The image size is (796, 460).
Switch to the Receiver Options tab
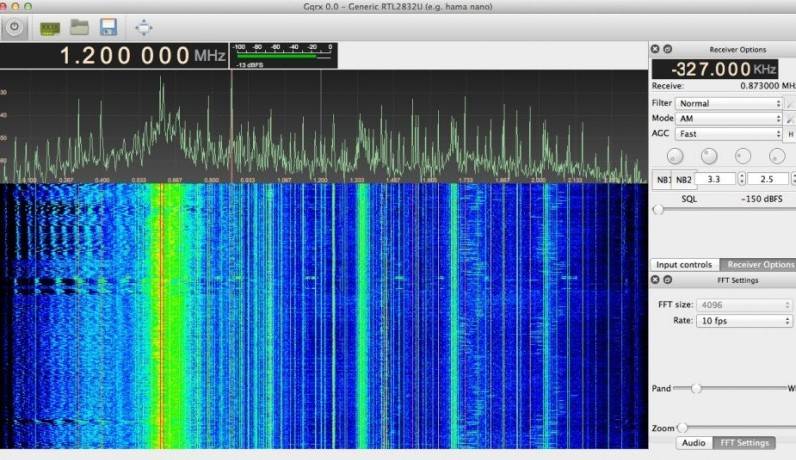(758, 265)
